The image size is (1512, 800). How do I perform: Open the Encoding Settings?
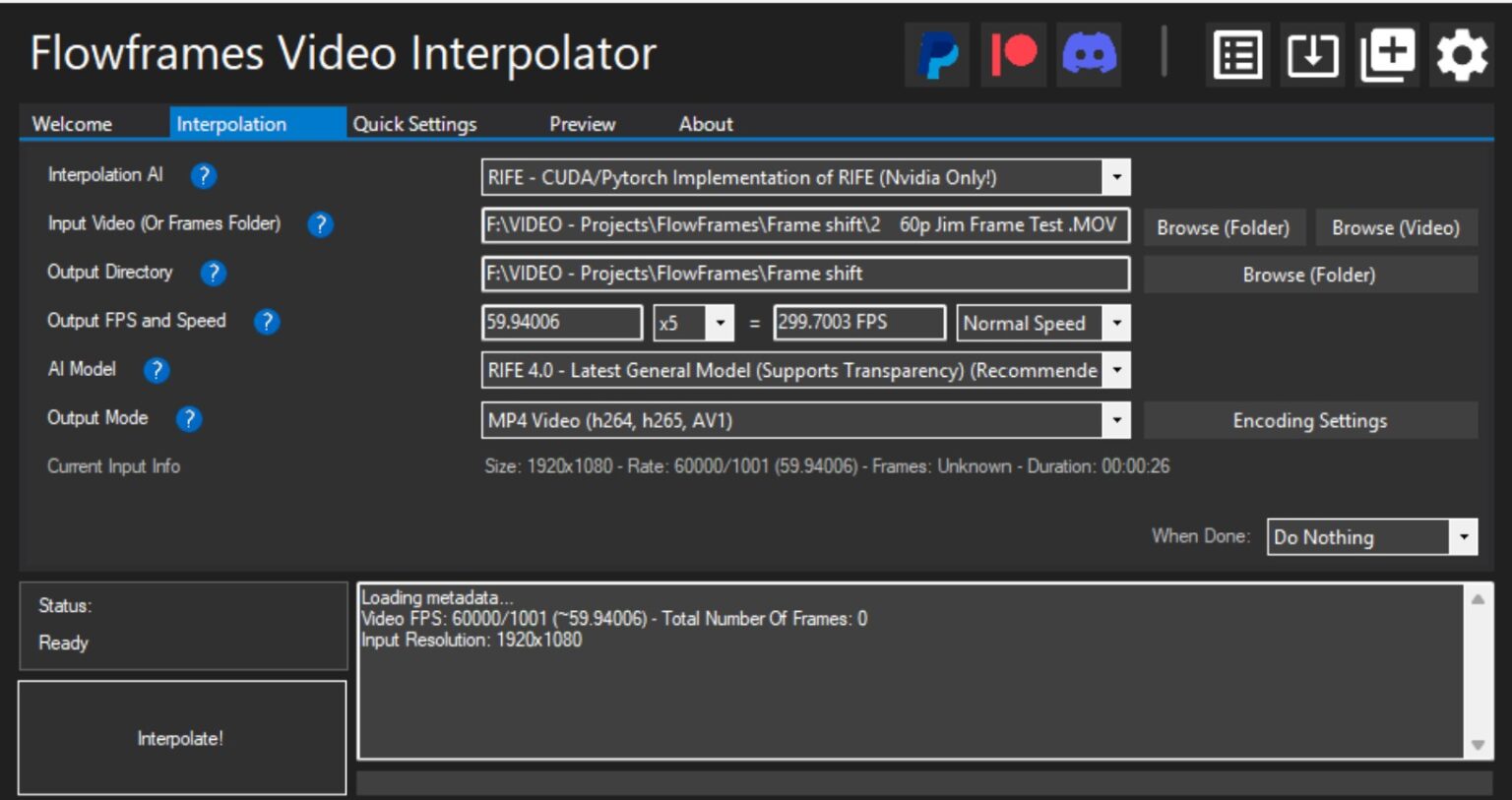tap(1309, 420)
